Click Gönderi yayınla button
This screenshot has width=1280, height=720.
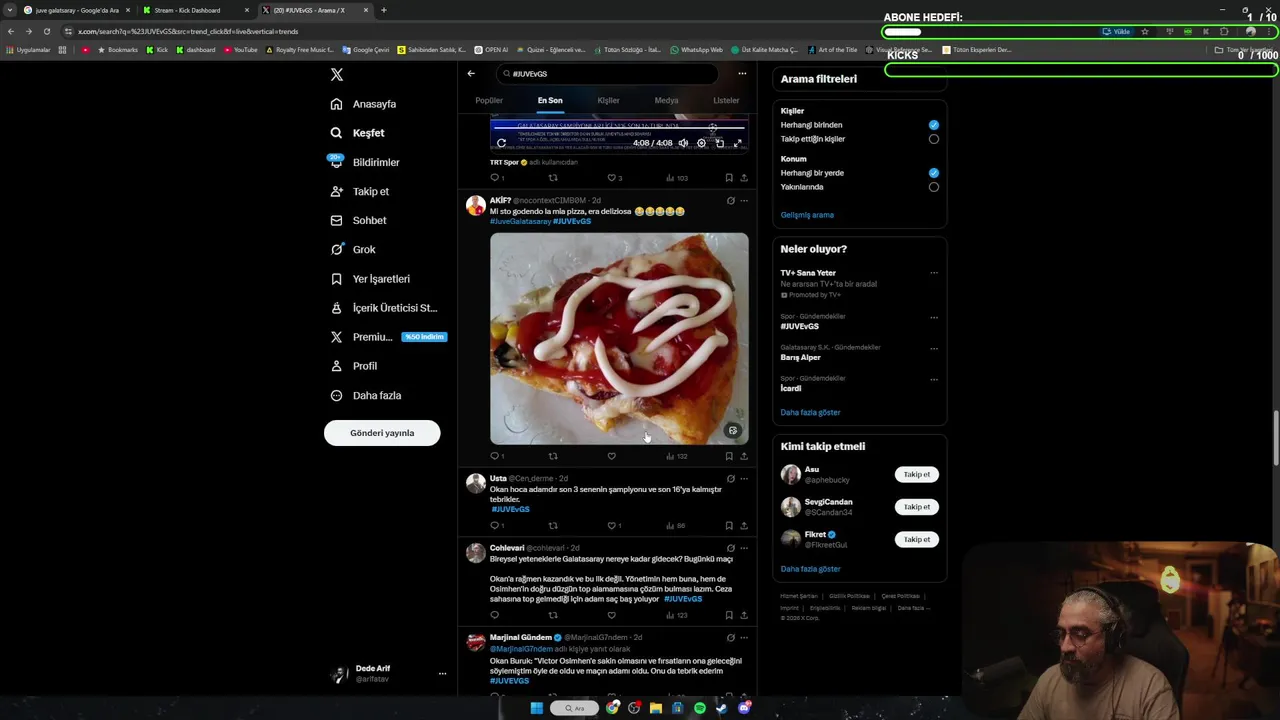382,433
